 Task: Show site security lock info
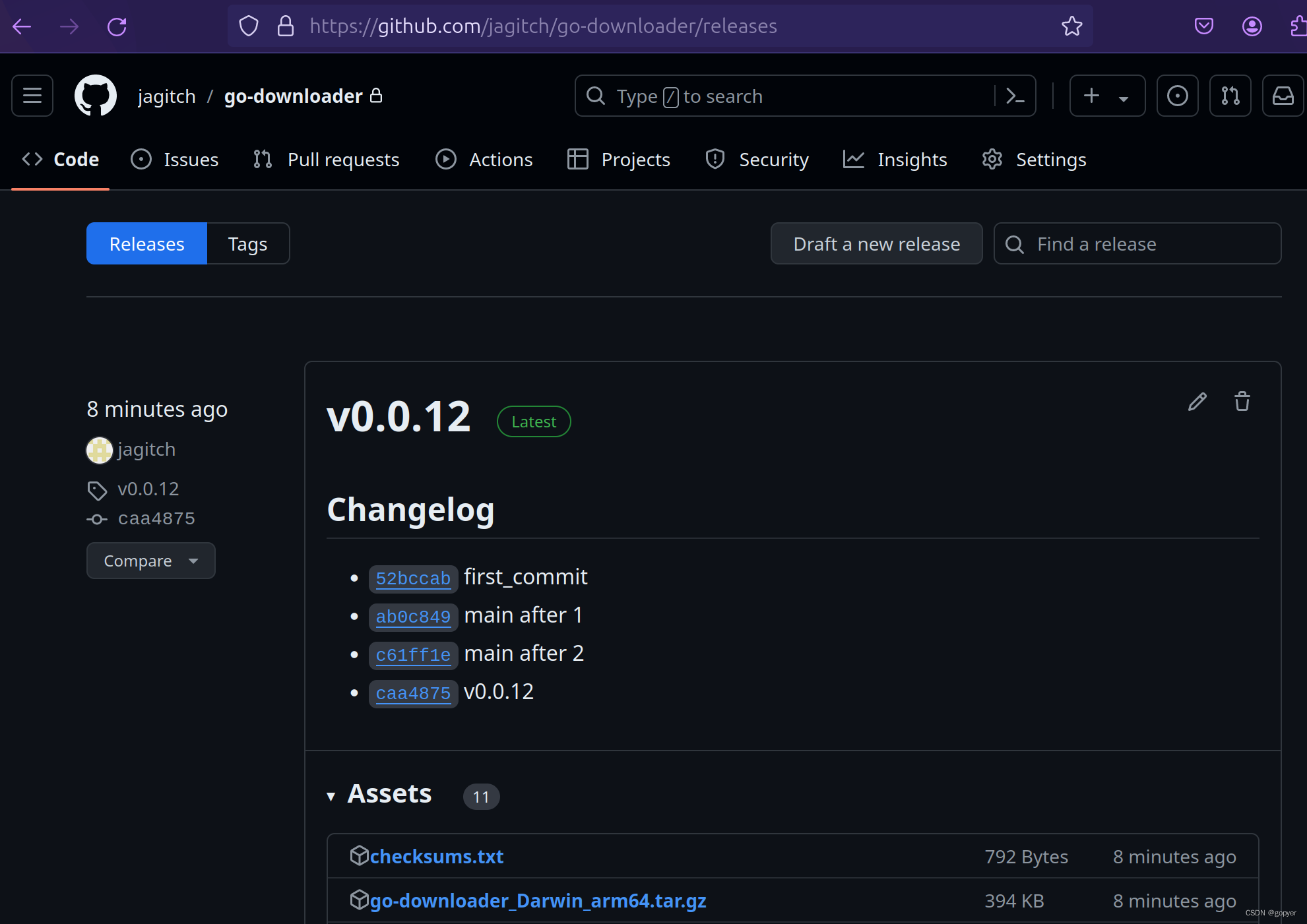click(285, 26)
